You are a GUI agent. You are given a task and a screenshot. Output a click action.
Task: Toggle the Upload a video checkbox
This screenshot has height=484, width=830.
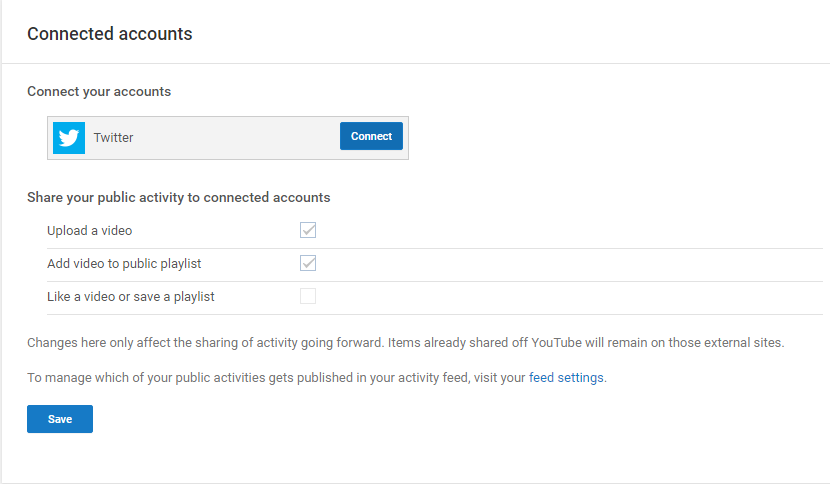tap(308, 230)
